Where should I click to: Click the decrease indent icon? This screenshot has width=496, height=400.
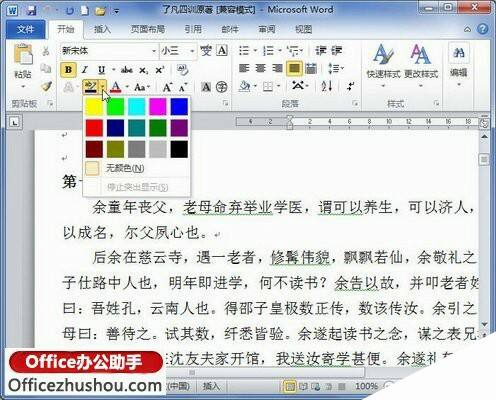[x=321, y=51]
